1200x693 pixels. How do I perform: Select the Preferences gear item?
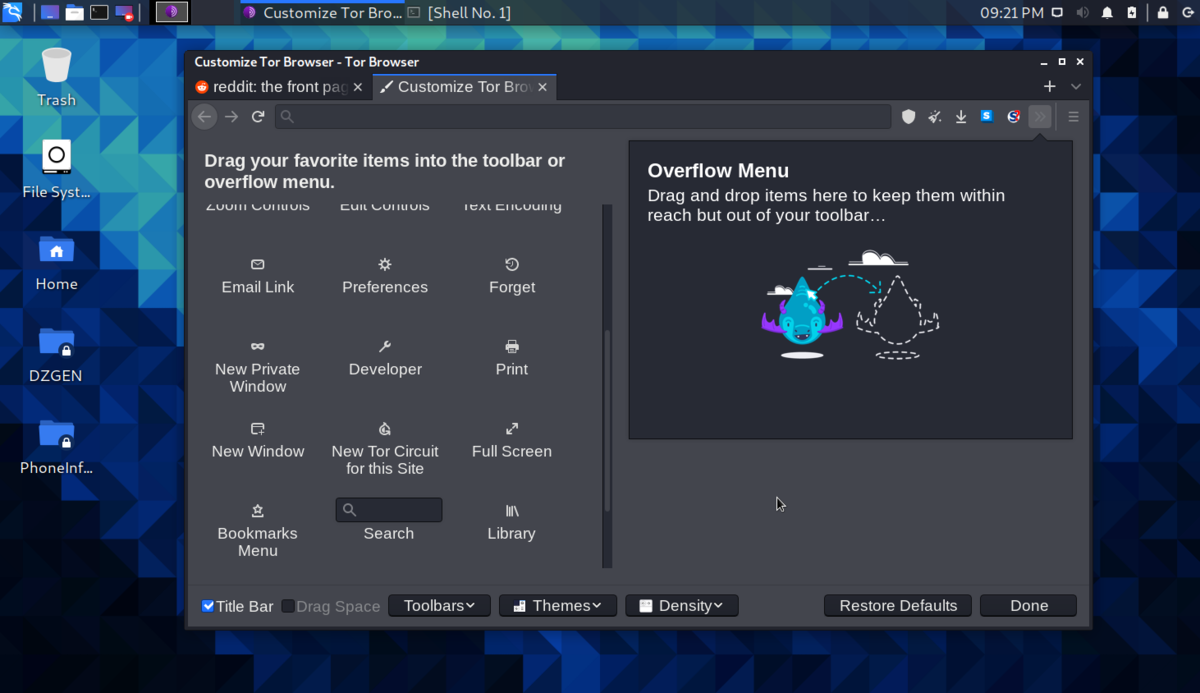tap(385, 276)
